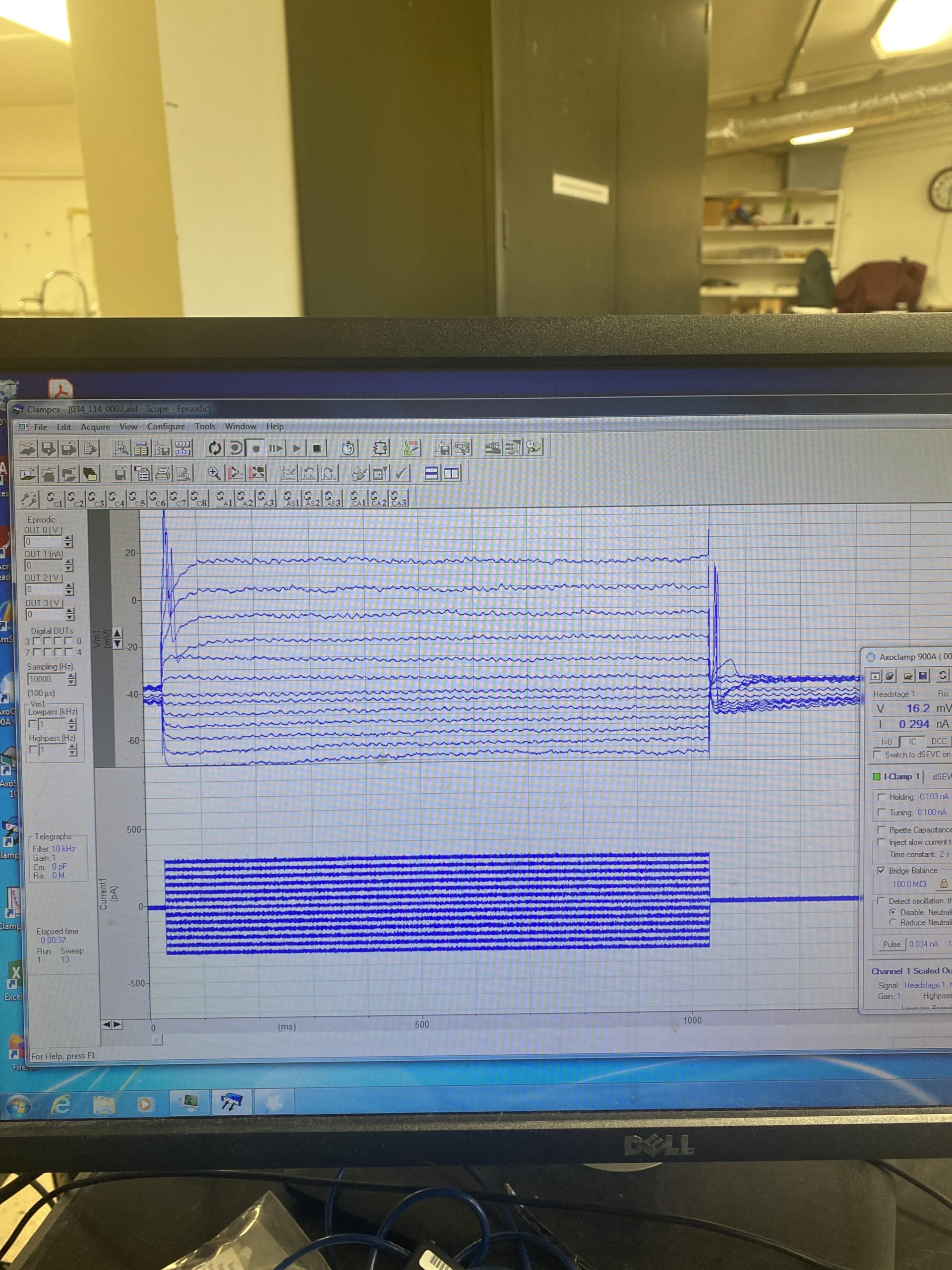Click the print icon in the toolbar

(x=163, y=474)
